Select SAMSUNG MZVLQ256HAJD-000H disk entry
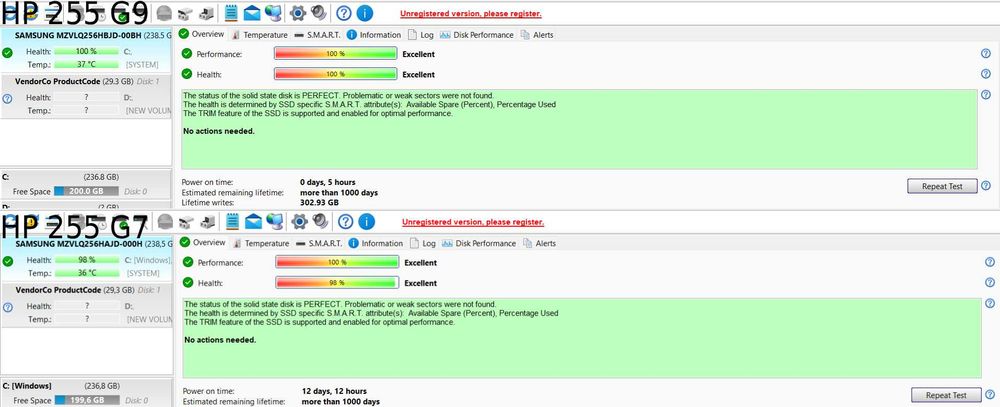Image resolution: width=1000 pixels, height=407 pixels. click(86, 258)
